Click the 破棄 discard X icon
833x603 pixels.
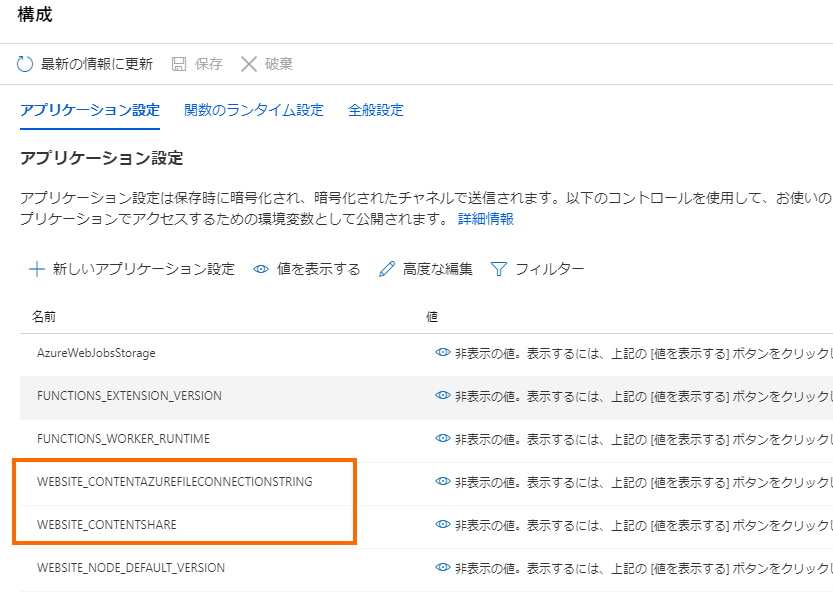tap(250, 62)
